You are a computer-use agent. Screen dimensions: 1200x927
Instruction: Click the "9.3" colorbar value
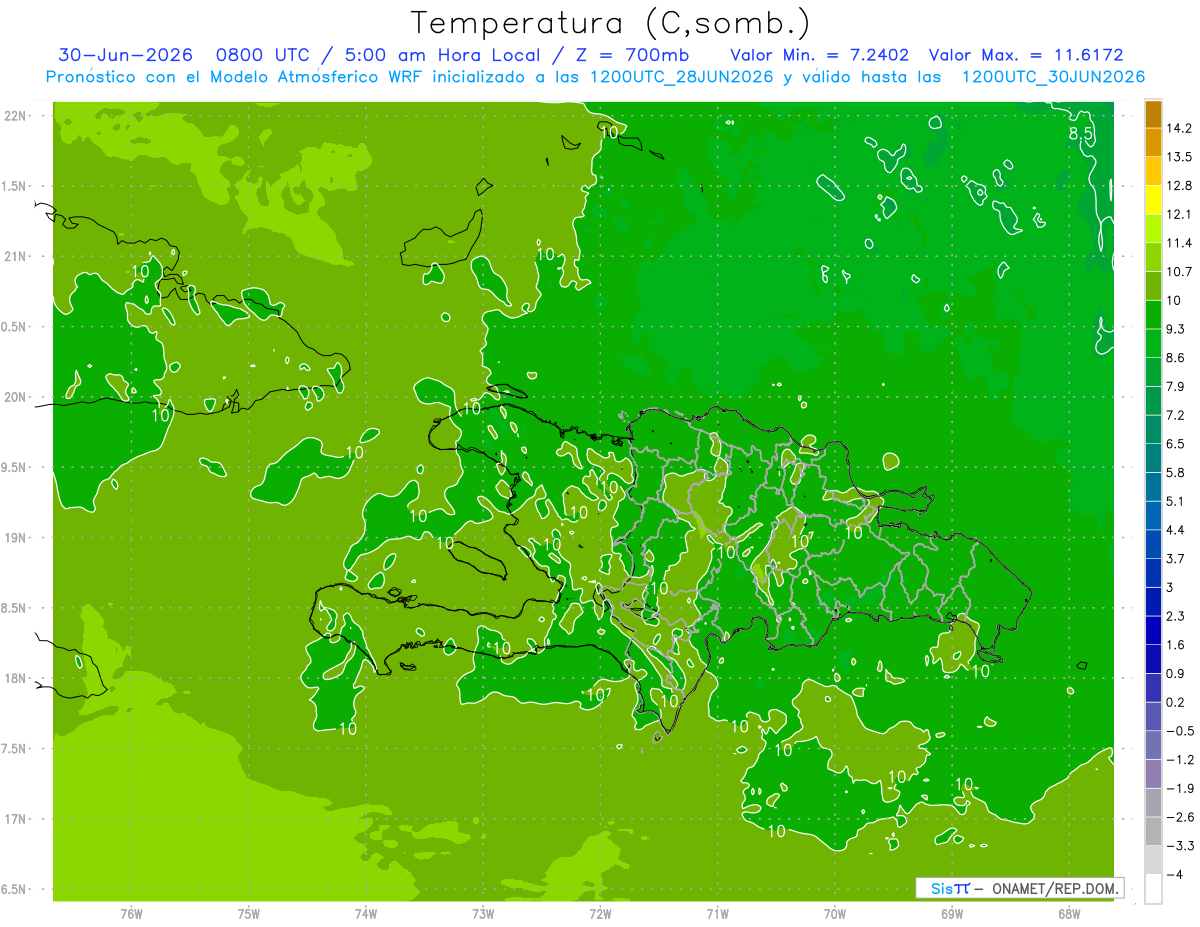click(x=1176, y=329)
